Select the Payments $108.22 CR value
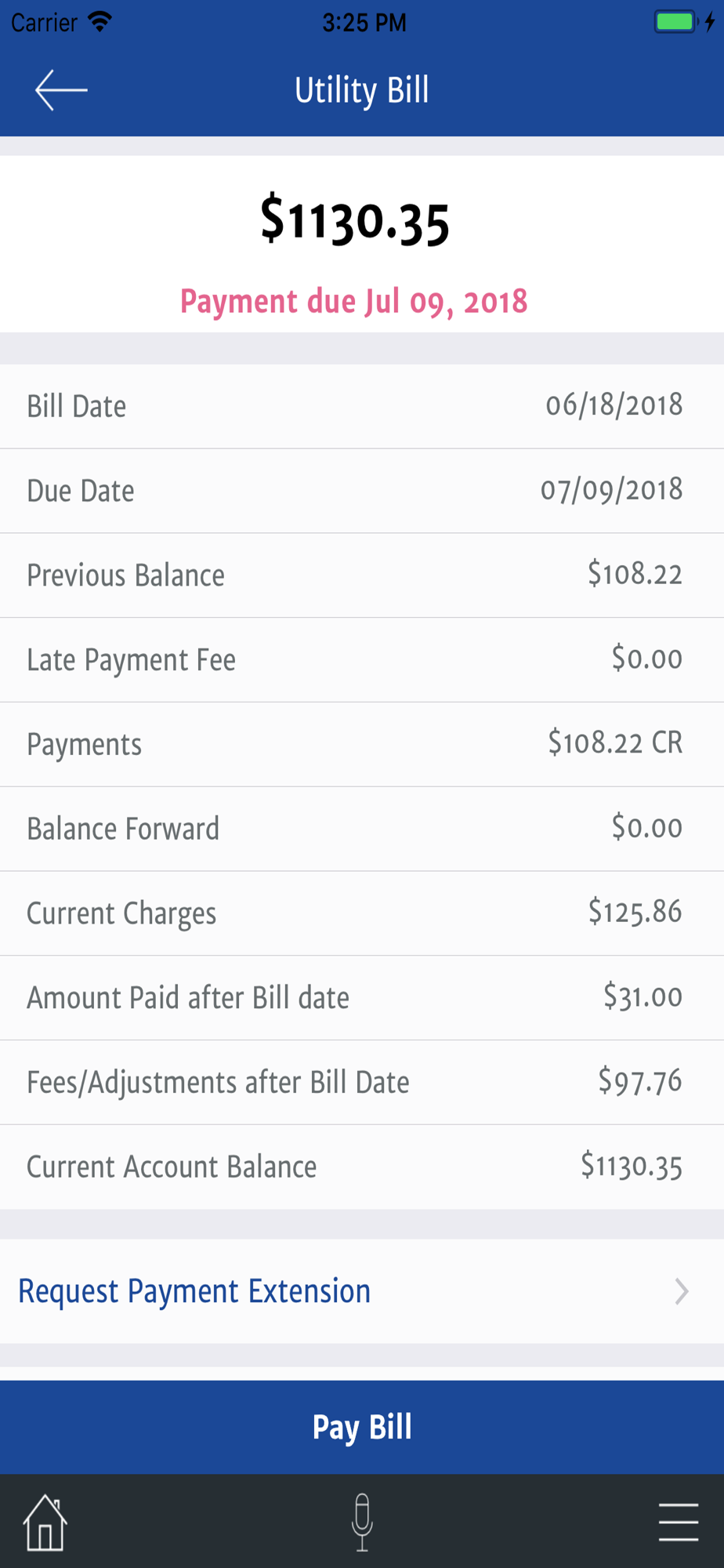724x1568 pixels. point(615,743)
